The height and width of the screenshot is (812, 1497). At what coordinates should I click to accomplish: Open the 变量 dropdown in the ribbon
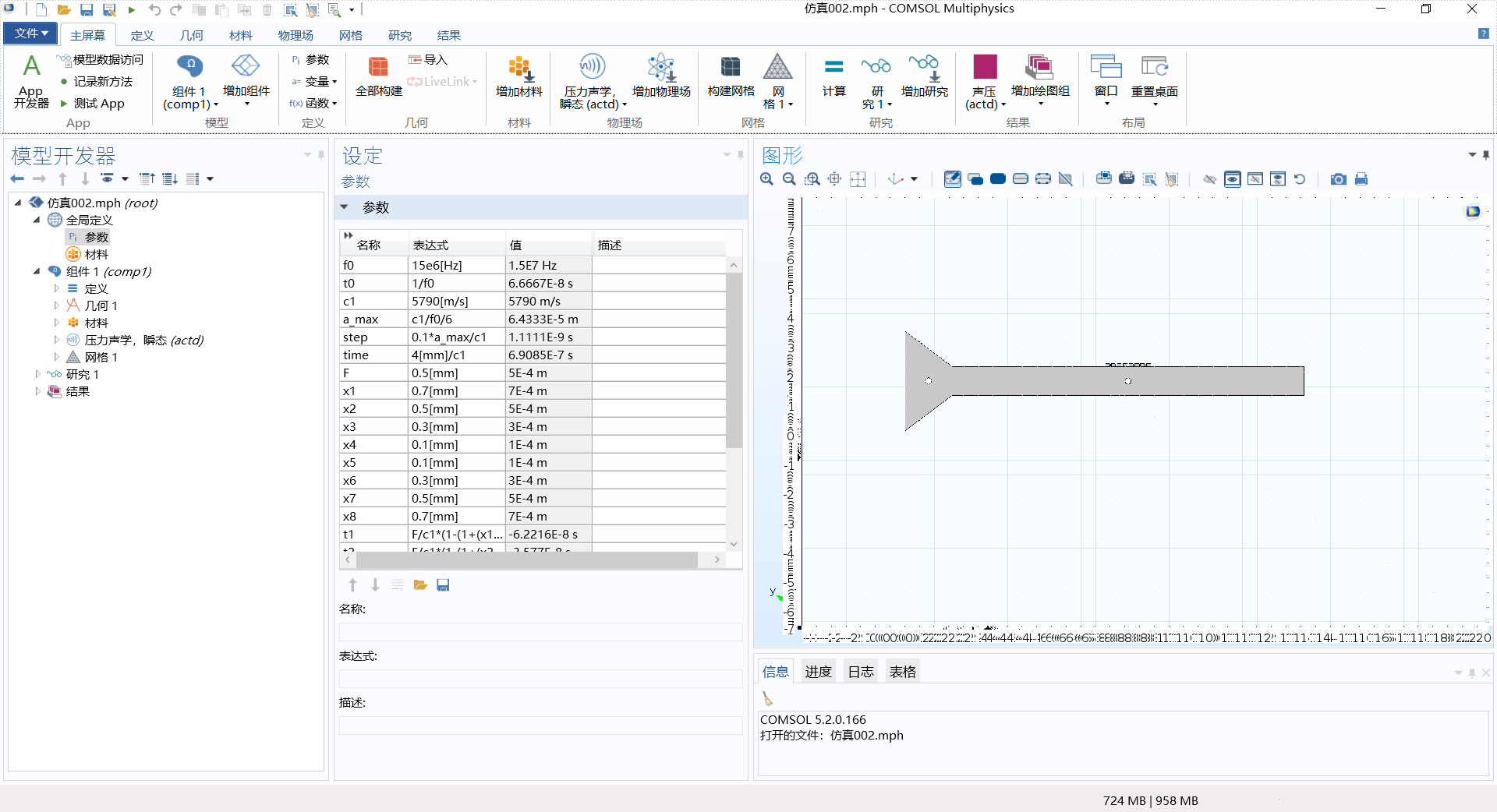319,82
